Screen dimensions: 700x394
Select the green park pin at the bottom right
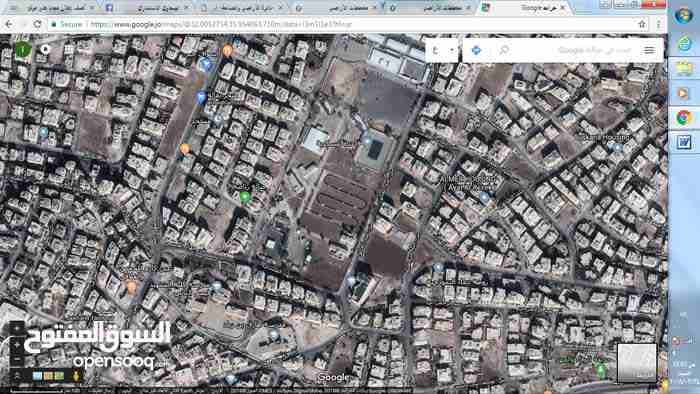tap(600, 369)
